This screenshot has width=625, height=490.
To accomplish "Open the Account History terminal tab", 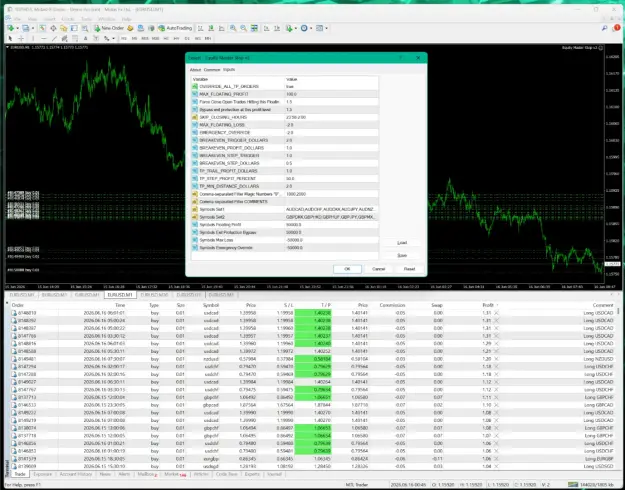I will [76, 474].
